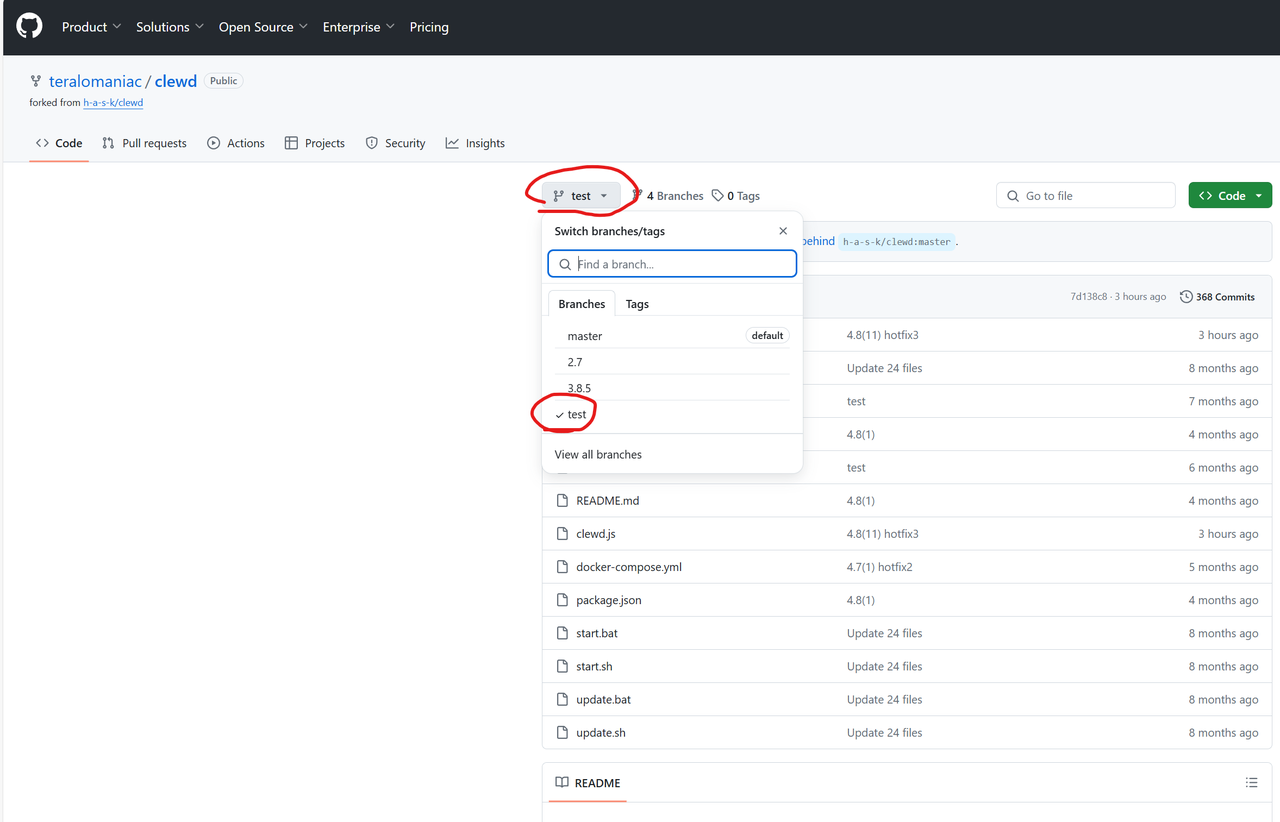Viewport: 1280px width, 822px height.
Task: Close the Switch branches/tags popup
Action: coord(783,231)
